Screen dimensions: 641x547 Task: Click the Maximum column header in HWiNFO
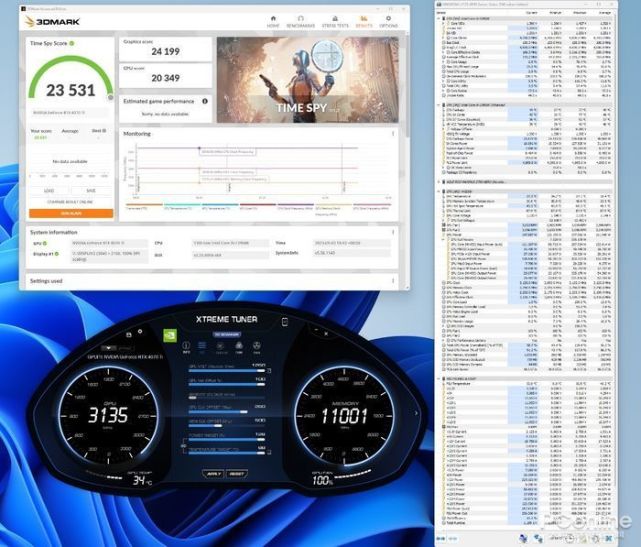coord(579,13)
